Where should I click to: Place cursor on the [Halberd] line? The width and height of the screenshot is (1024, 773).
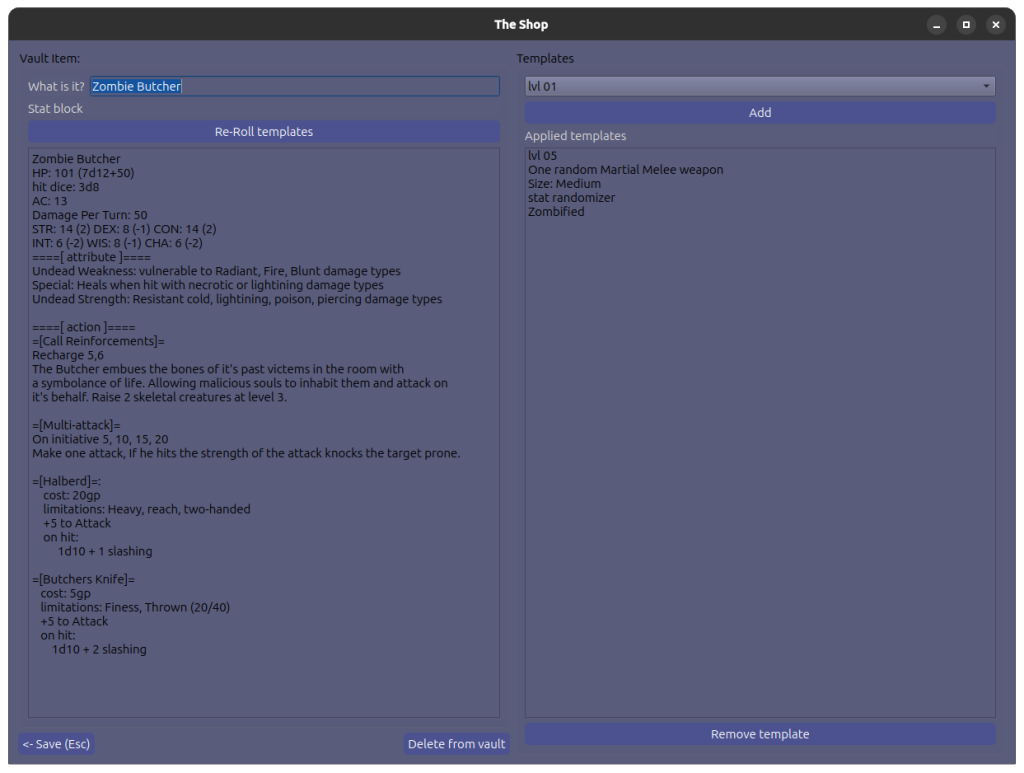point(66,481)
